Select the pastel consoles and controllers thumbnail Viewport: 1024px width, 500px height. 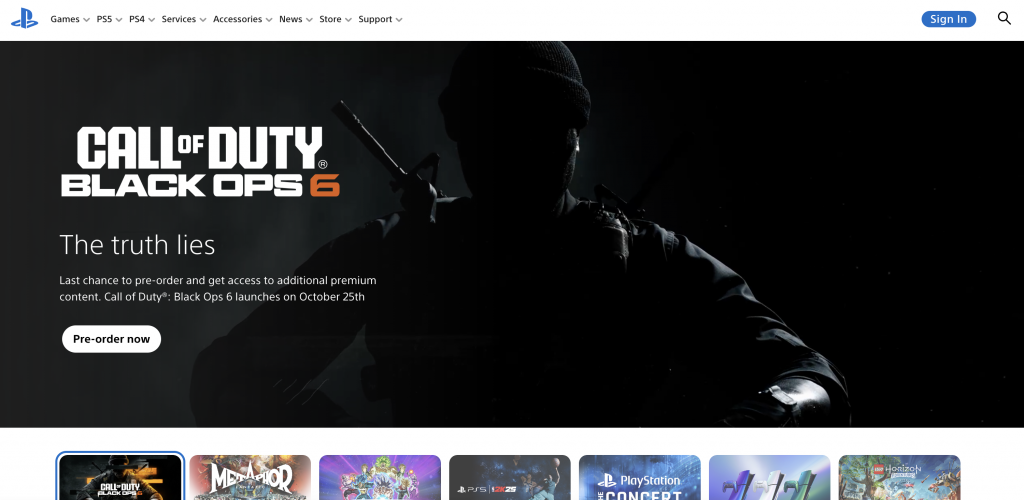coord(770,477)
